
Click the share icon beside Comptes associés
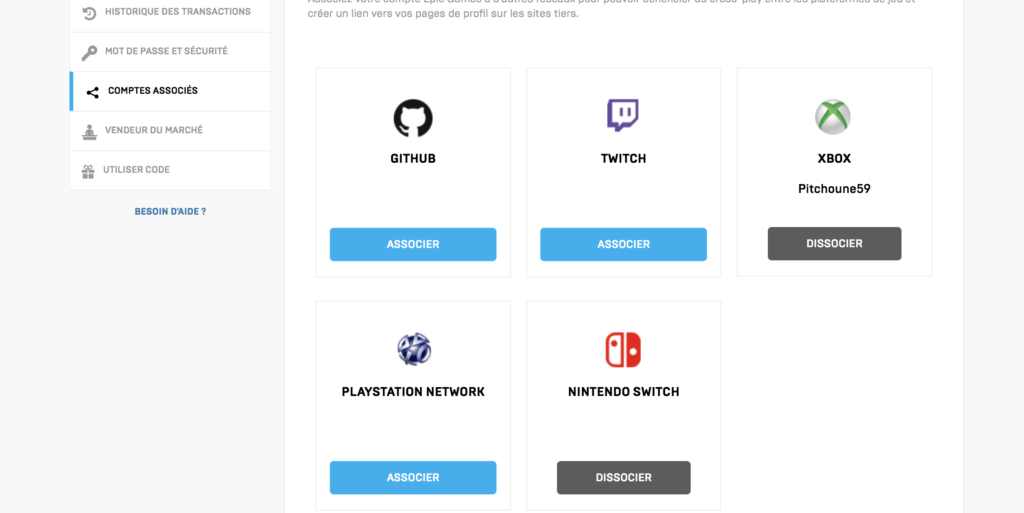click(93, 93)
